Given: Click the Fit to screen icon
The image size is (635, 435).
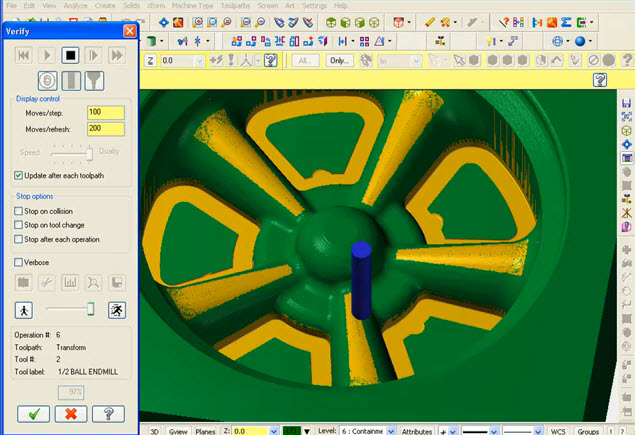Looking at the screenshot, I should pos(164,22).
